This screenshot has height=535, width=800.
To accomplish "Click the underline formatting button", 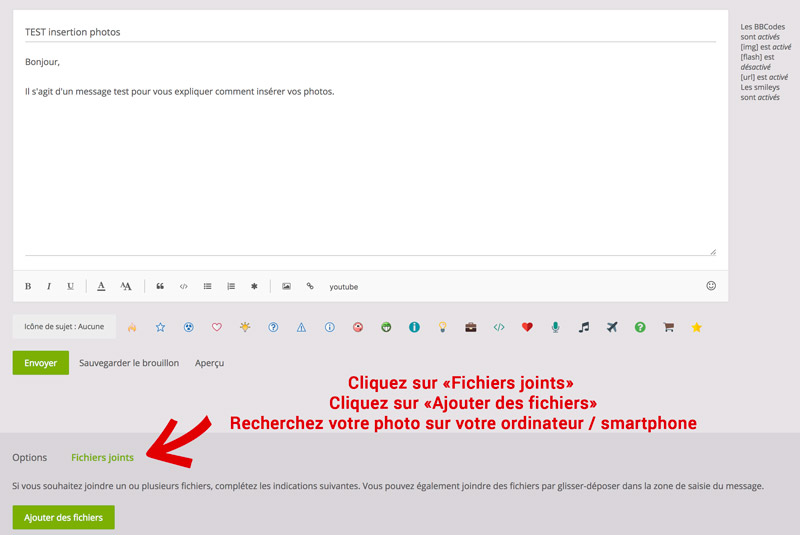I will click(70, 286).
